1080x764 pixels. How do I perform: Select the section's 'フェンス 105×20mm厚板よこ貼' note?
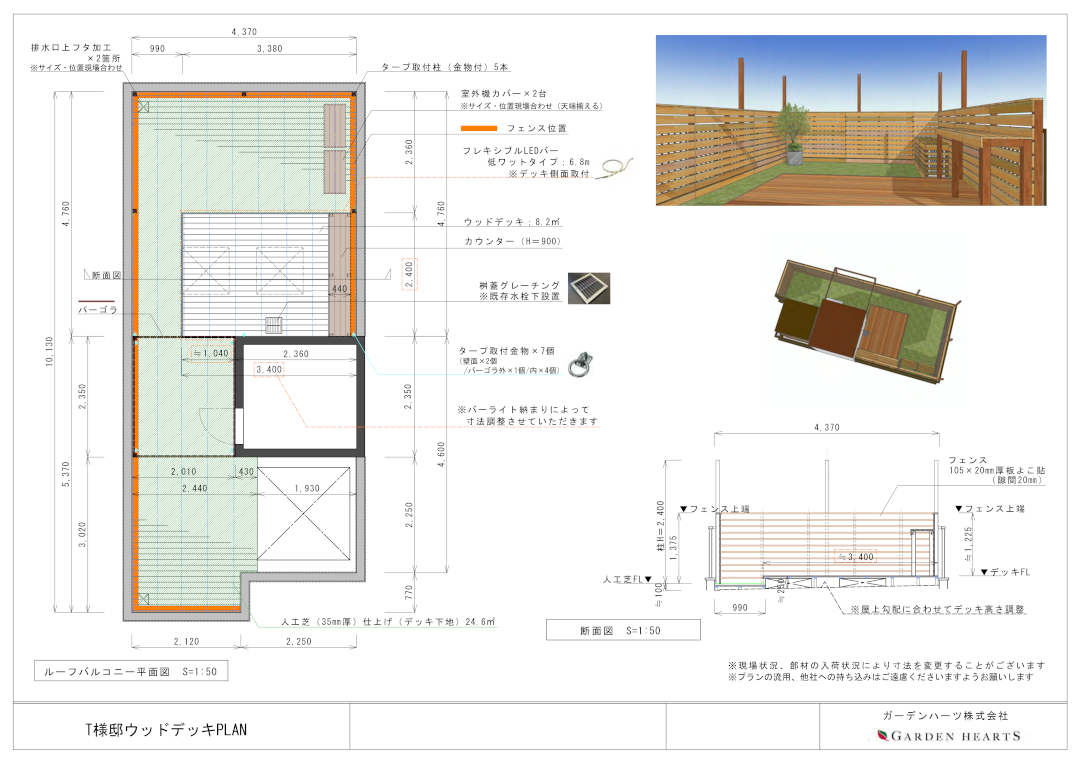[x=997, y=470]
